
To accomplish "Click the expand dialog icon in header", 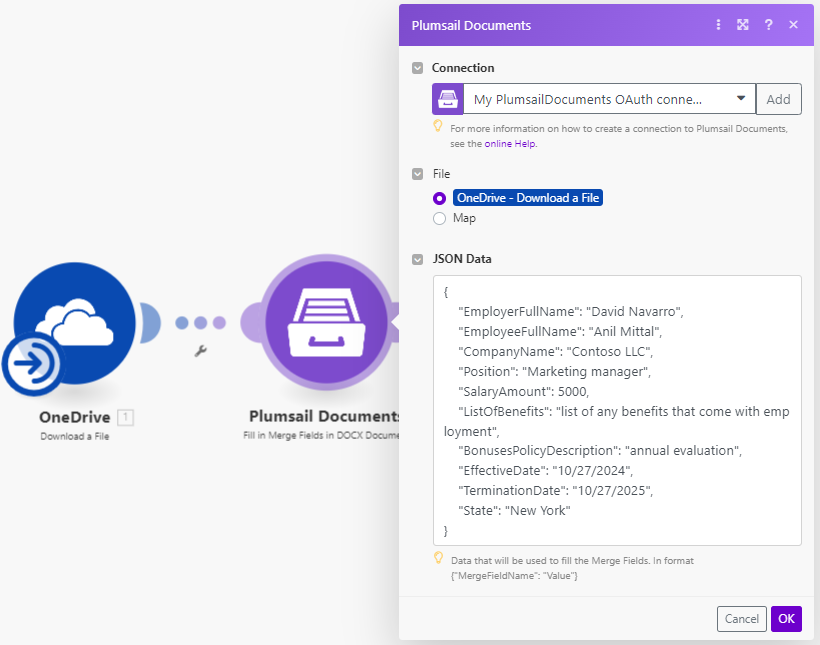I will pyautogui.click(x=743, y=25).
